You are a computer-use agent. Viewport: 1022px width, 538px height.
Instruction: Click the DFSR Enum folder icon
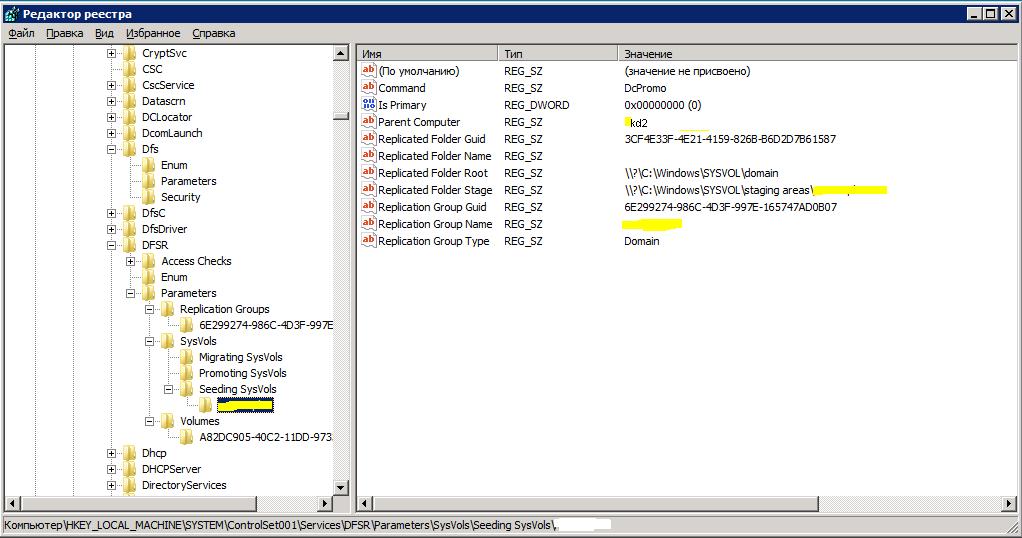point(149,277)
